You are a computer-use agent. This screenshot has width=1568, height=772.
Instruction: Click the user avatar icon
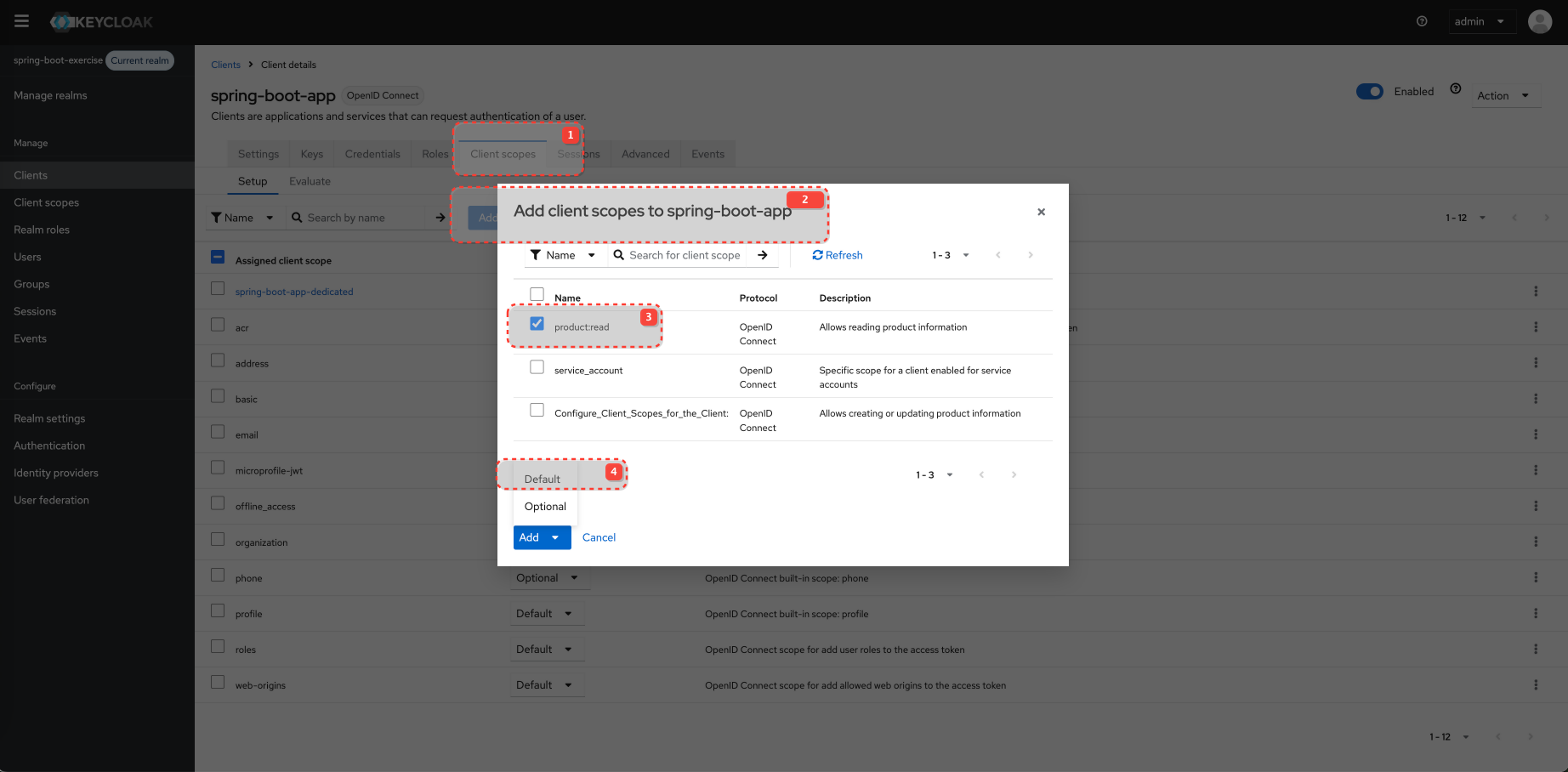pos(1540,21)
